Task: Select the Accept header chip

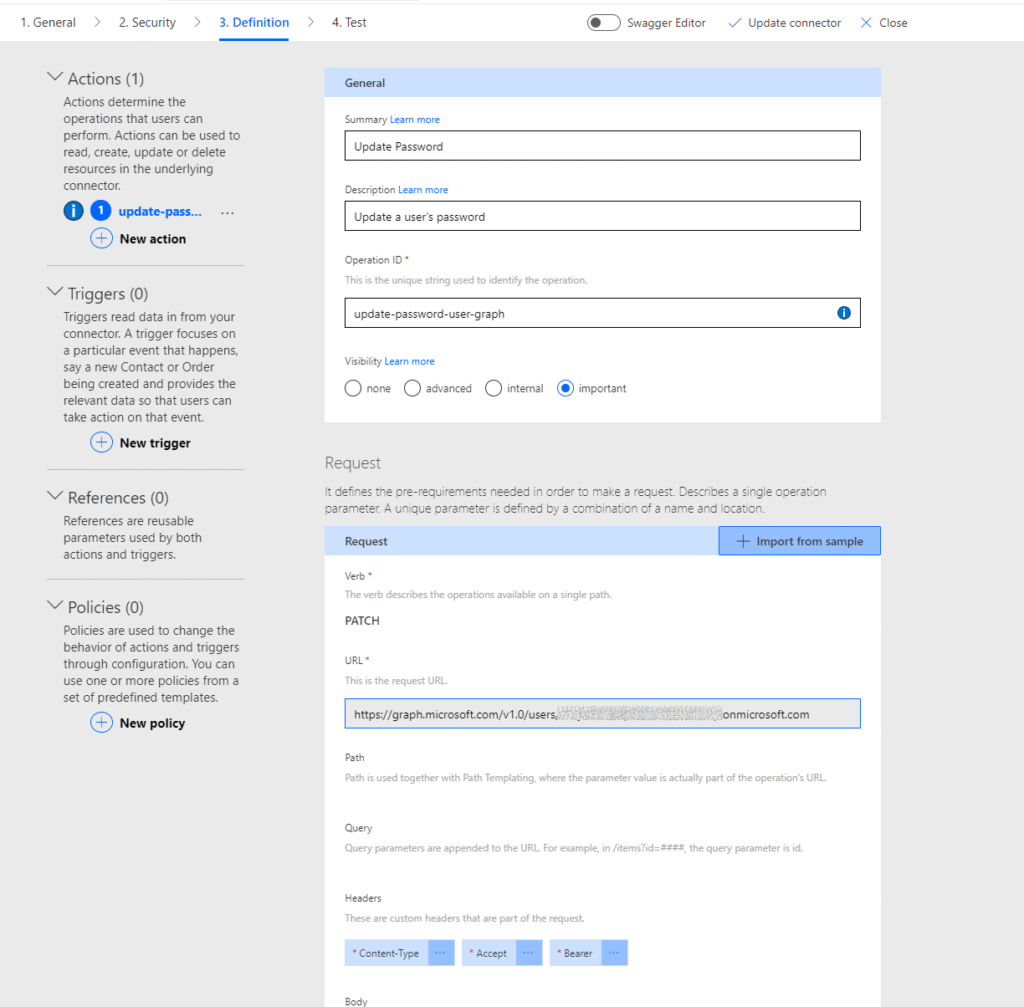Action: (x=489, y=953)
